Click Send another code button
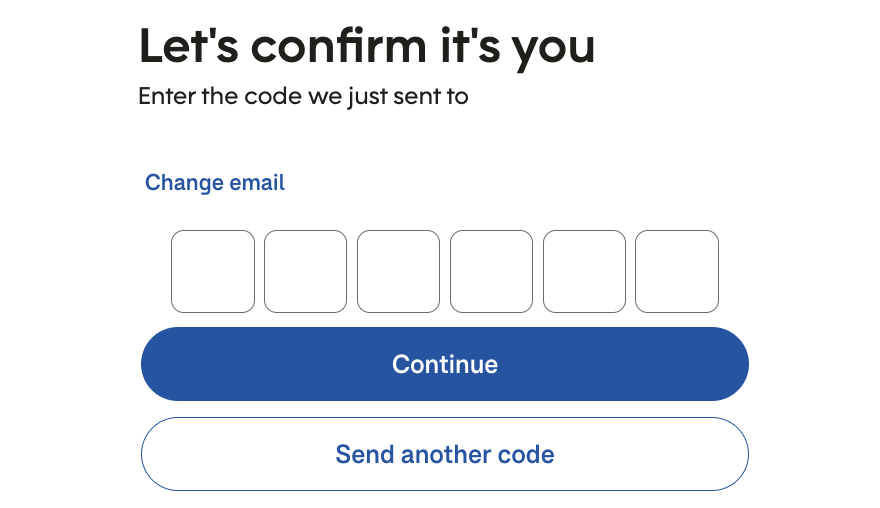The height and width of the screenshot is (508, 880). pos(444,455)
